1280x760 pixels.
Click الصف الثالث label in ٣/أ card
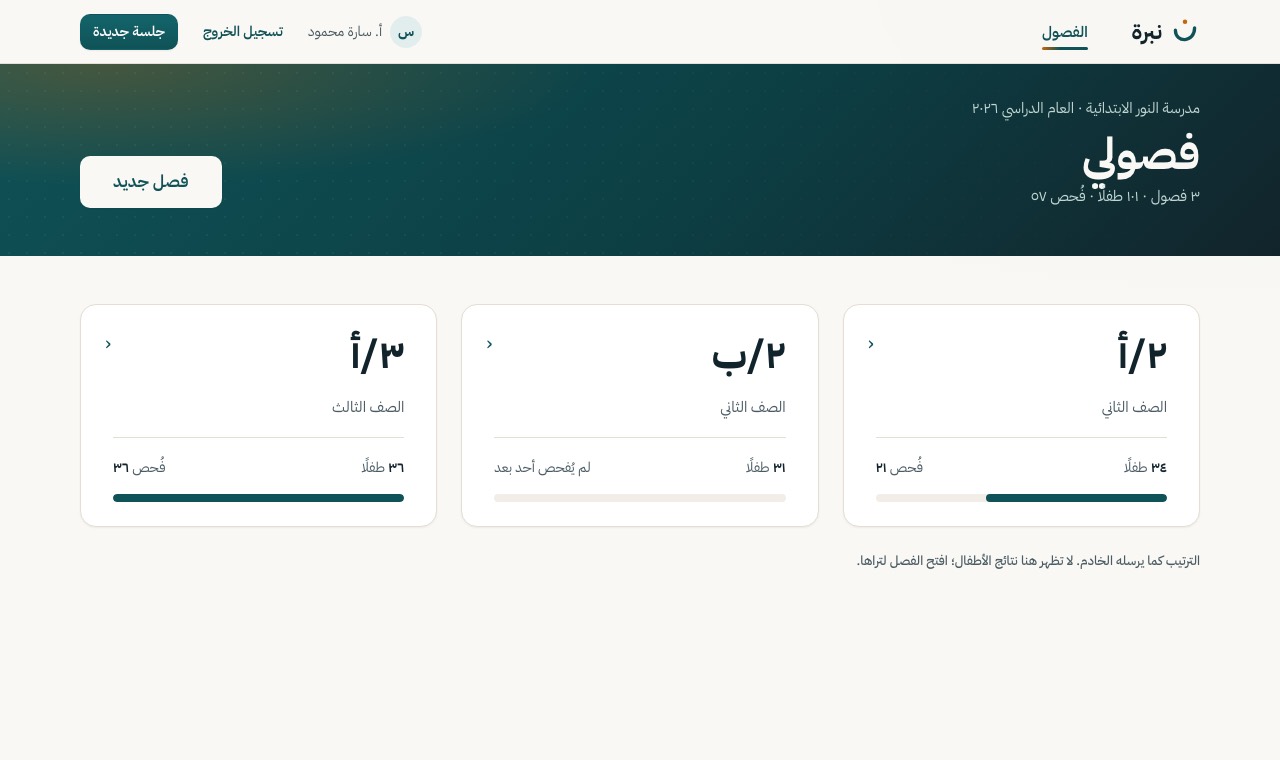(x=368, y=407)
